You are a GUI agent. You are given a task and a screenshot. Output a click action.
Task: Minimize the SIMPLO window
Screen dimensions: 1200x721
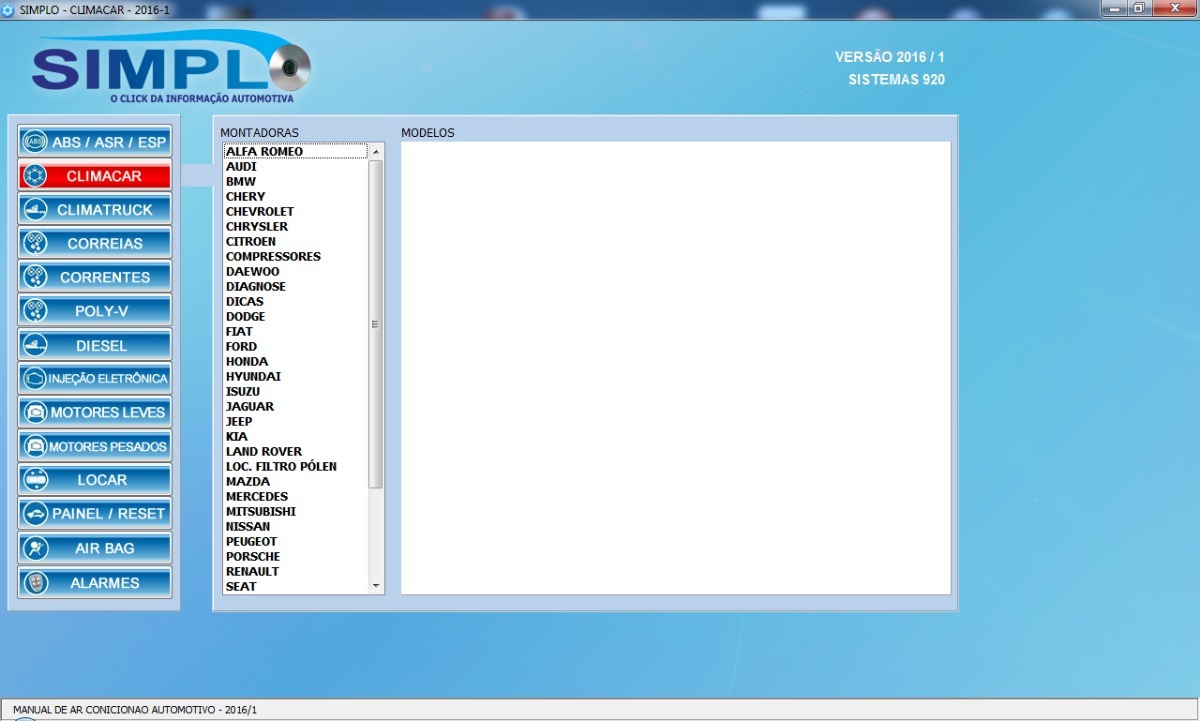[1116, 8]
